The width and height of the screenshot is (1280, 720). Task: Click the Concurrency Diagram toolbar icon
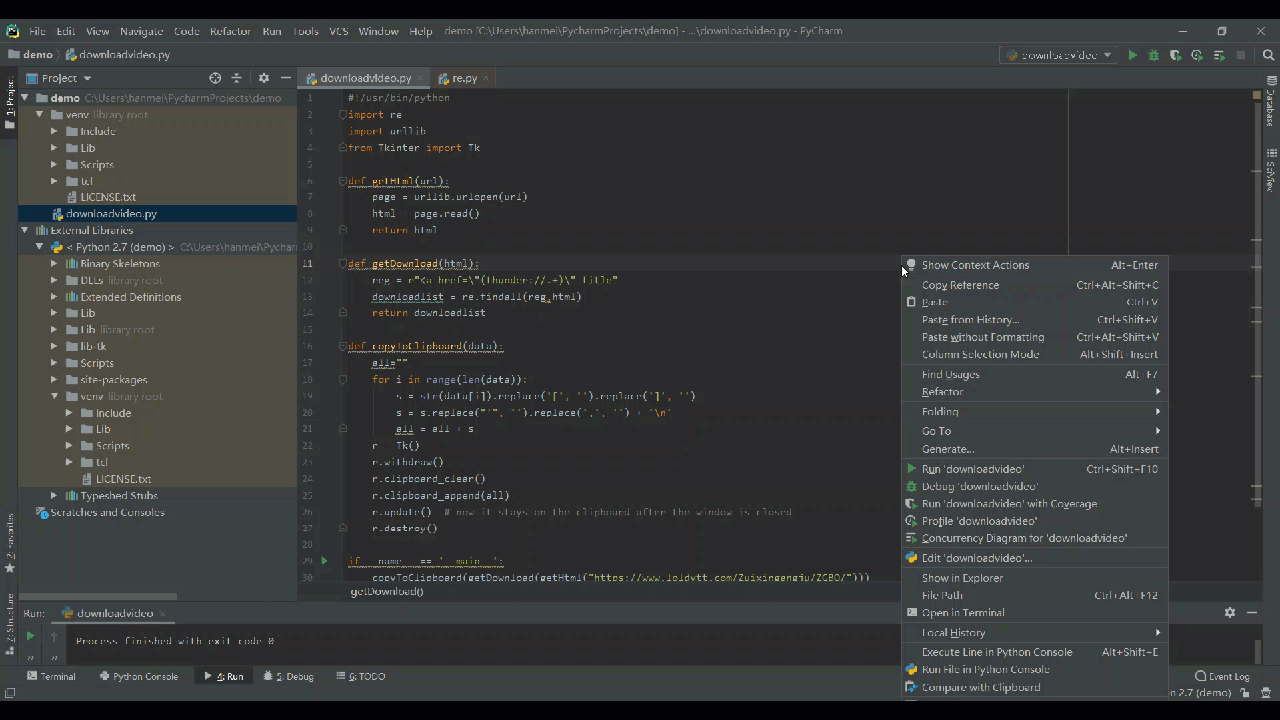pyautogui.click(x=1219, y=55)
